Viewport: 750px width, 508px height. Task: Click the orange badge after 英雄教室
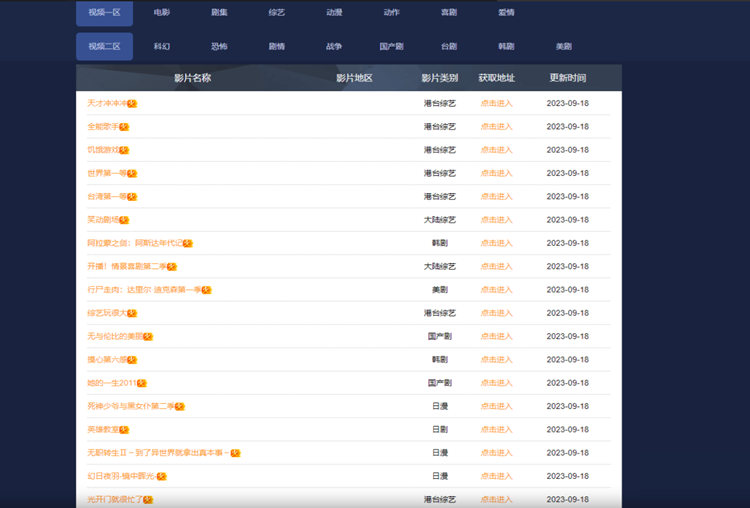124,429
